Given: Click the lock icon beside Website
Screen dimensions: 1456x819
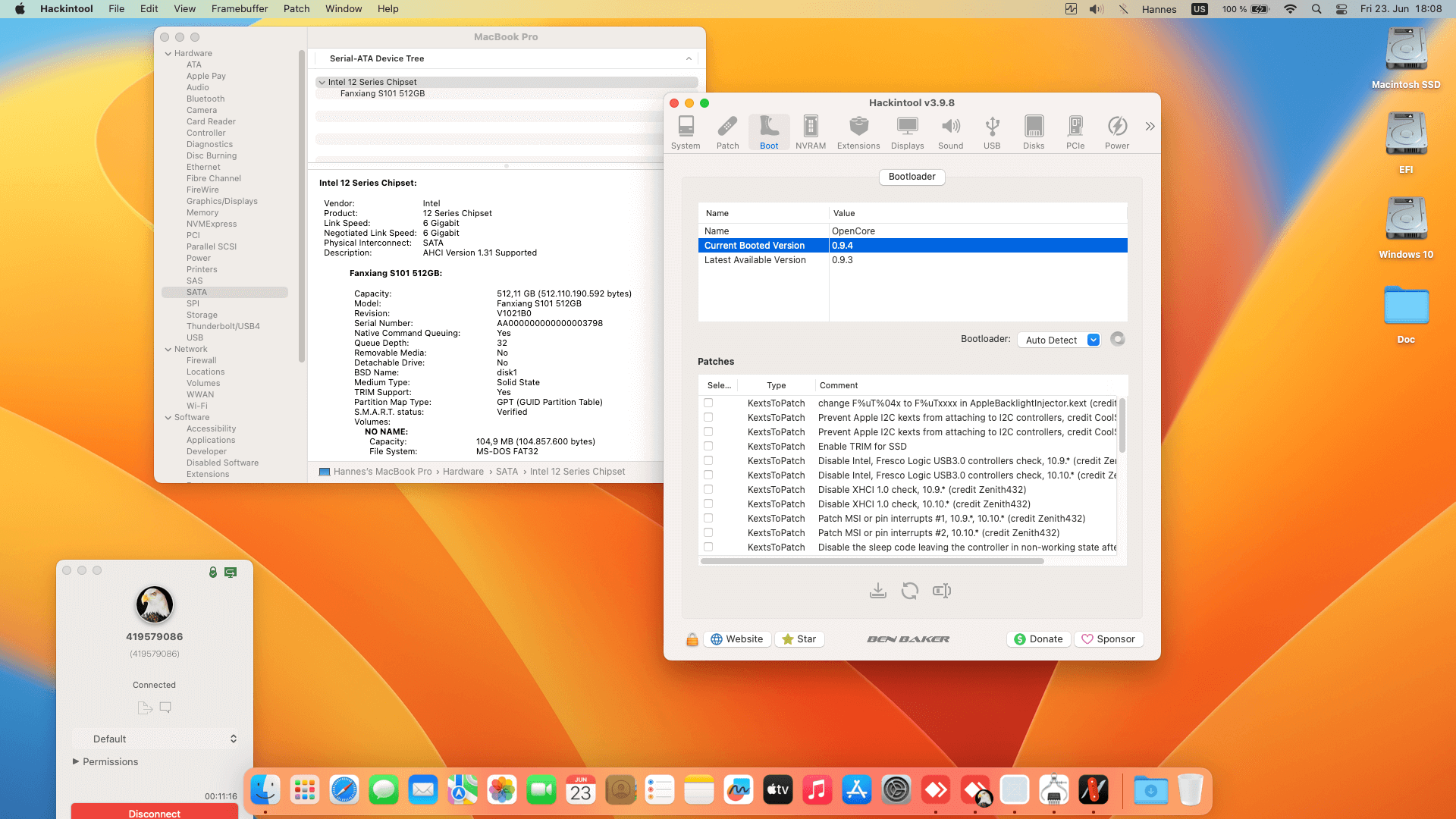Looking at the screenshot, I should (692, 639).
